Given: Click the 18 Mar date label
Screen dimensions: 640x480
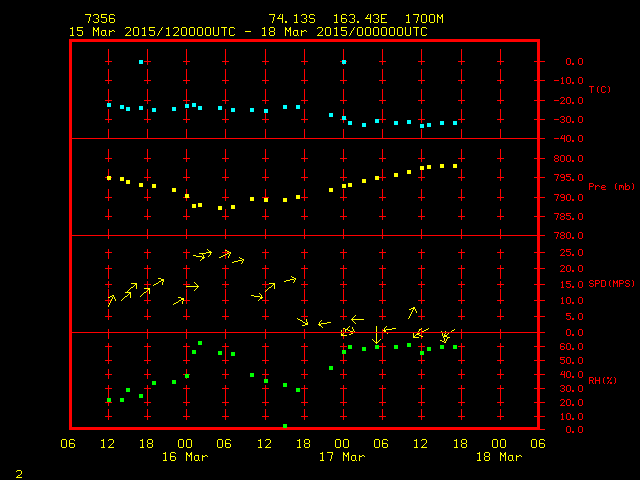Looking at the screenshot, I should 498,457.
